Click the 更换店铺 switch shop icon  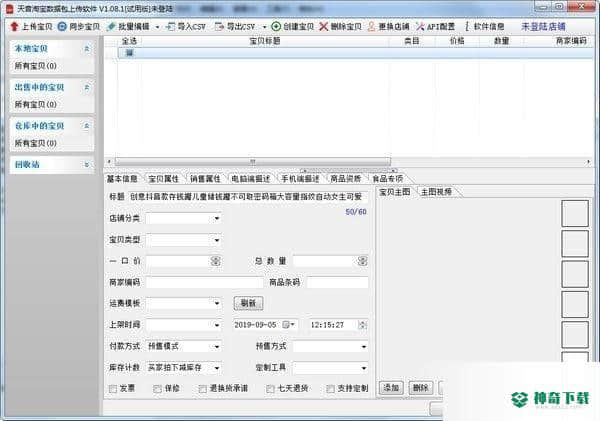[x=371, y=26]
